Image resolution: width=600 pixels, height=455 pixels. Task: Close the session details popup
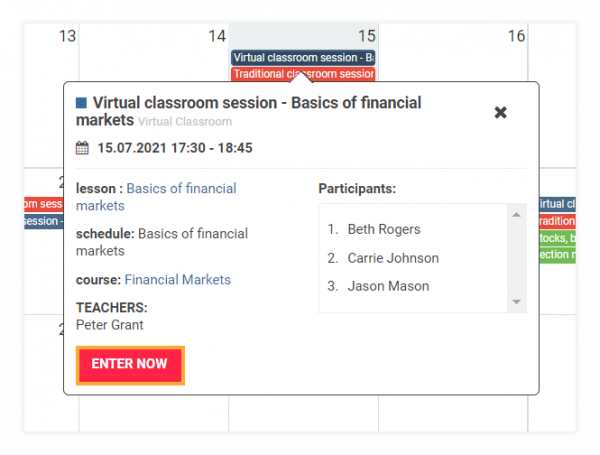click(x=500, y=113)
